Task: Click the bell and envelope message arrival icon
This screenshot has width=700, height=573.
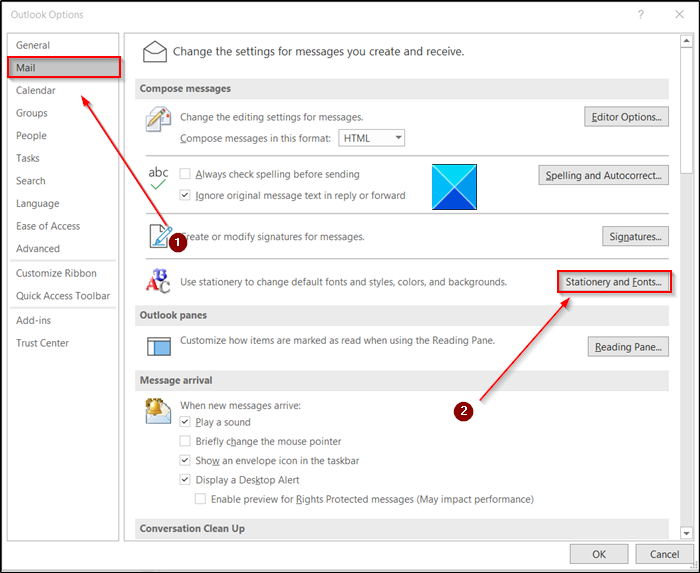Action: point(158,411)
